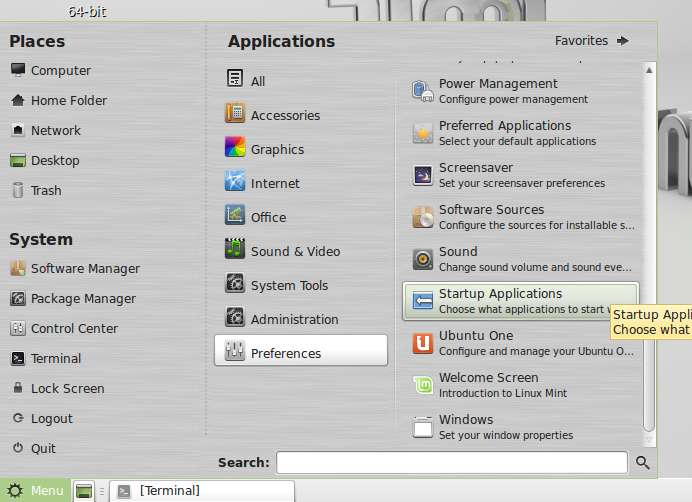Click the Trash can icon
692x502 pixels.
[x=18, y=190]
